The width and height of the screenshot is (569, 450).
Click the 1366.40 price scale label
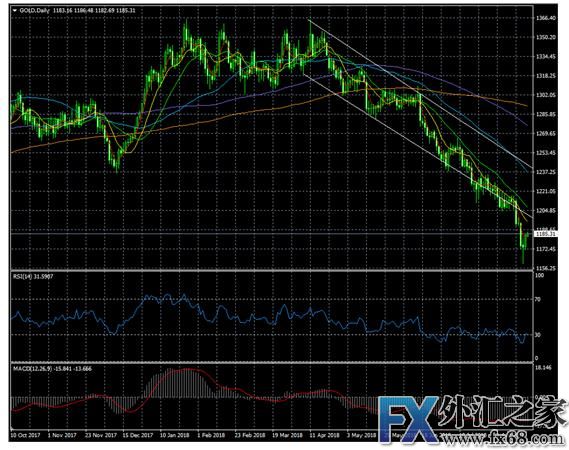point(546,18)
